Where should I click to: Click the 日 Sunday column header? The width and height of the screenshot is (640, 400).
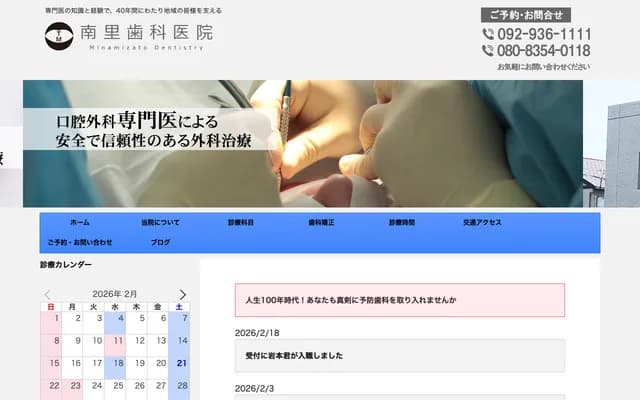pyautogui.click(x=51, y=307)
